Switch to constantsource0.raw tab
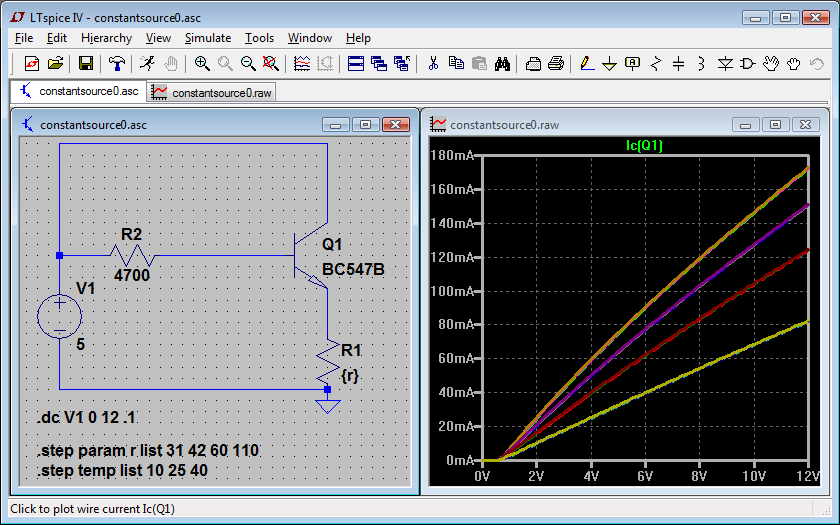Image resolution: width=840 pixels, height=525 pixels. [212, 93]
